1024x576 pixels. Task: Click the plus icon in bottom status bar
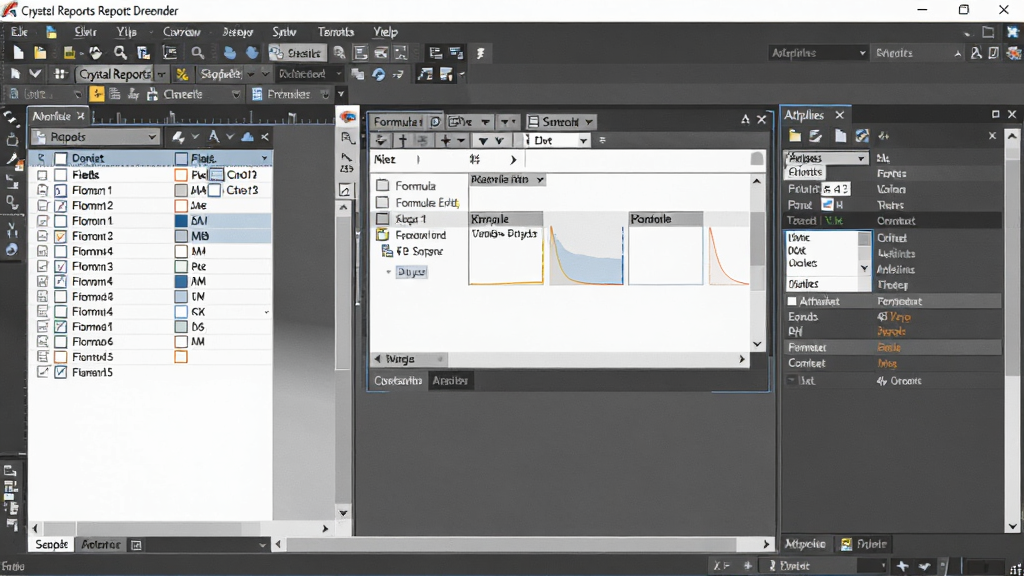click(x=902, y=566)
